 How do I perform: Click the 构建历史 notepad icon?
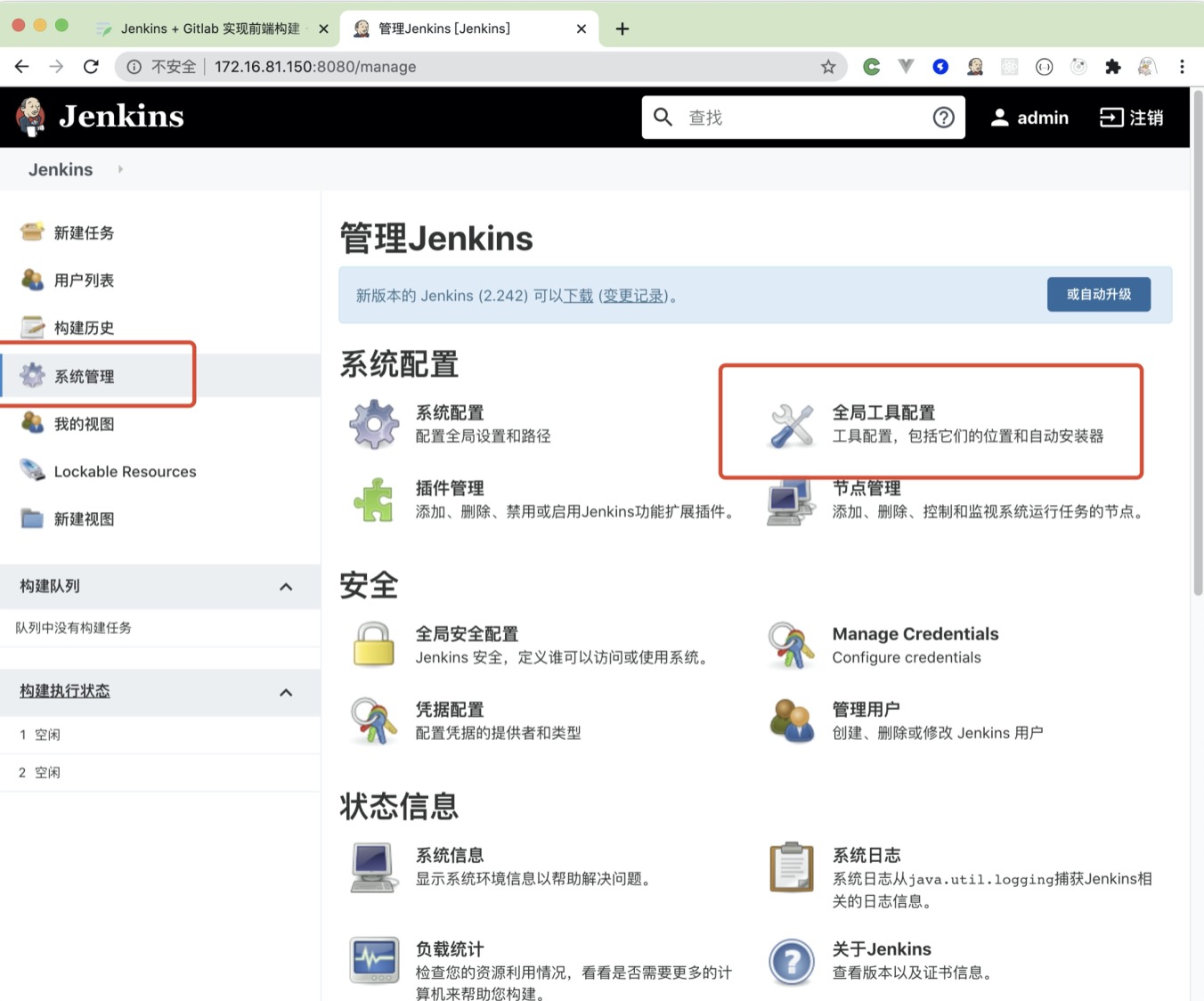[32, 328]
